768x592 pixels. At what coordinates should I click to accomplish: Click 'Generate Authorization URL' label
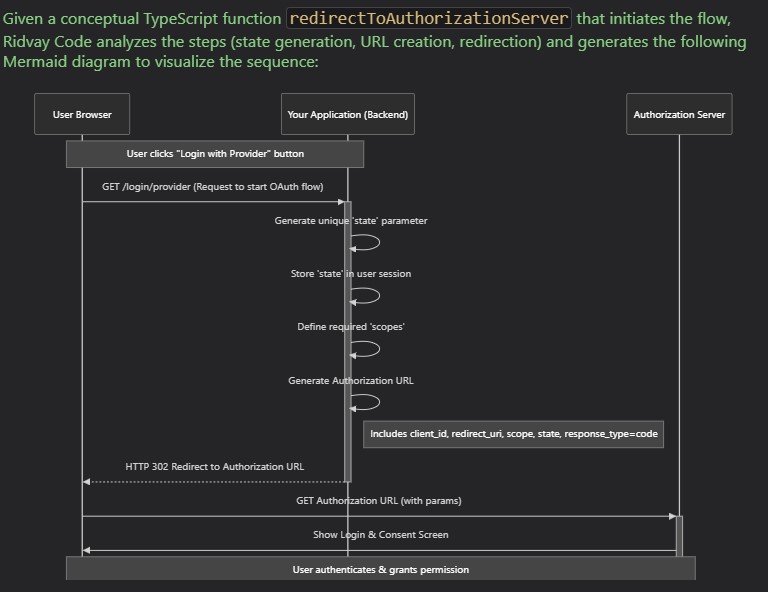351,380
